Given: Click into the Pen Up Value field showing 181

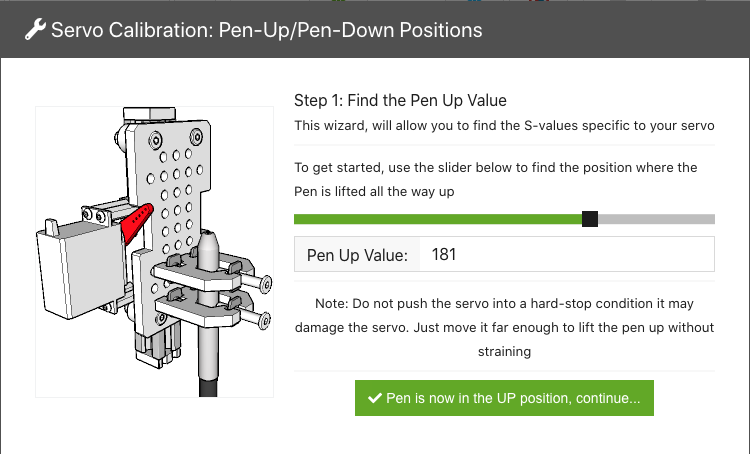Looking at the screenshot, I should tap(567, 254).
